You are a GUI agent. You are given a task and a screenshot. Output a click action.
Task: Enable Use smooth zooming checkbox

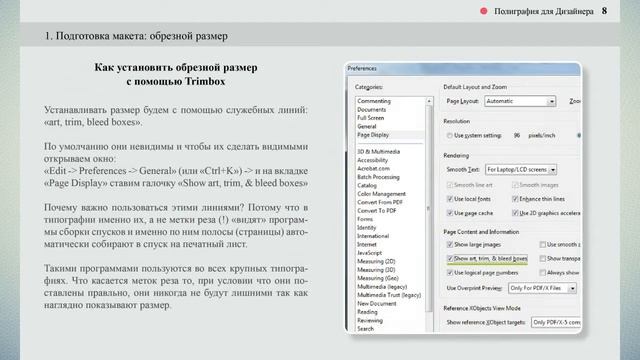pos(542,244)
